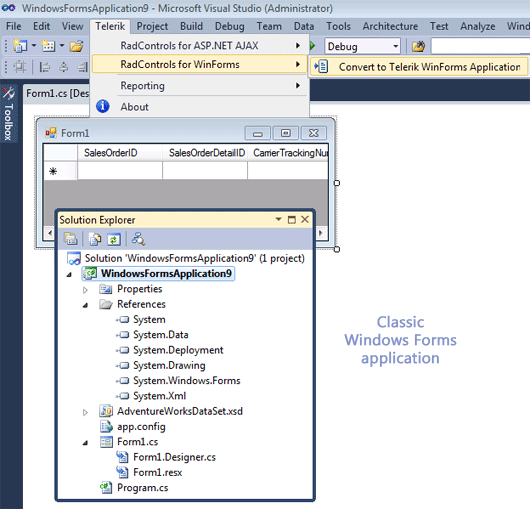Open the Test menu
This screenshot has width=530, height=509.
point(439,26)
